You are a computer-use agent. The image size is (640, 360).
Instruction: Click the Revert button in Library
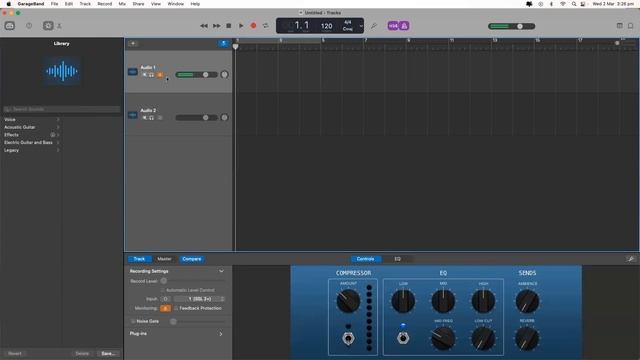[x=15, y=353]
